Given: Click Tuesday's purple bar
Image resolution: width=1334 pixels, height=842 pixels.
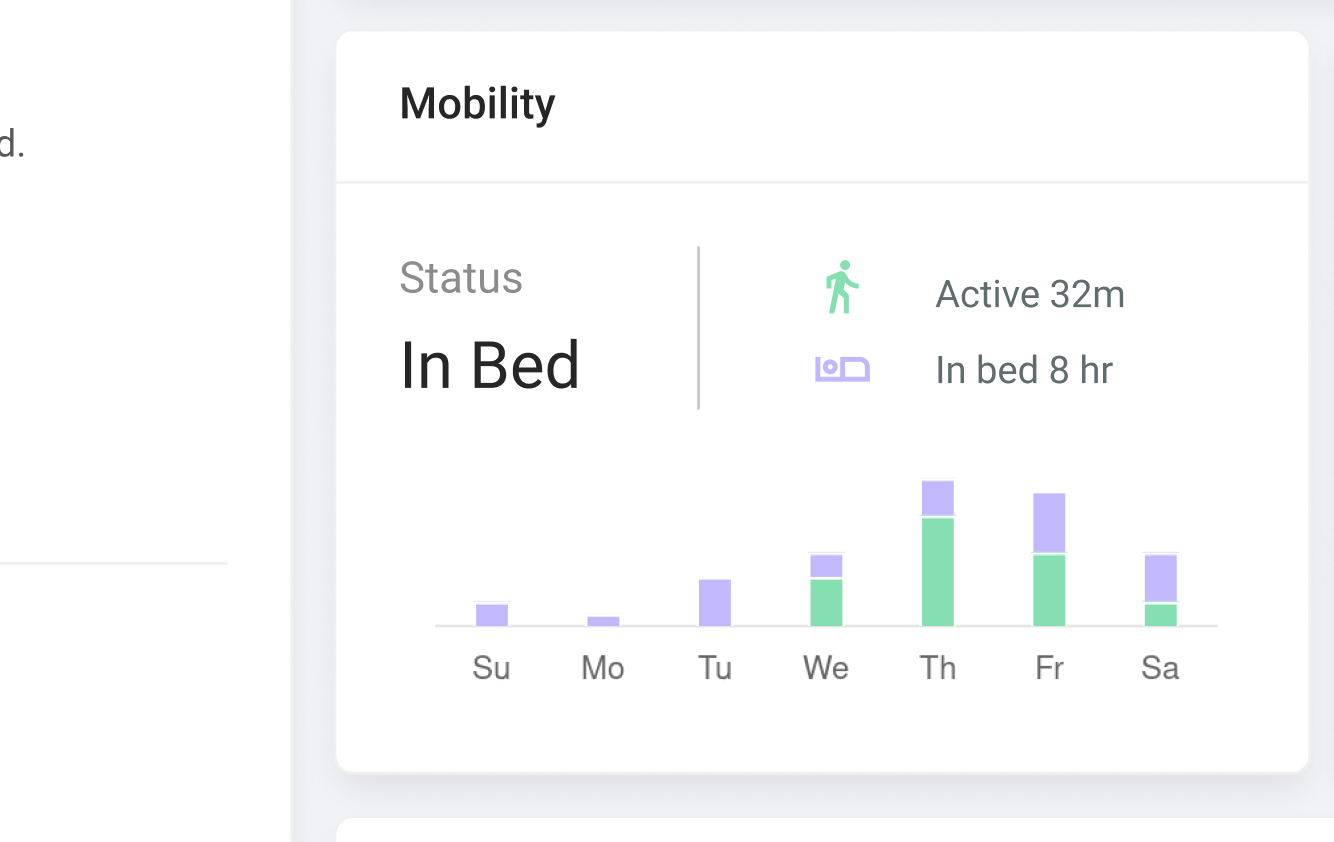Looking at the screenshot, I should click(x=715, y=602).
